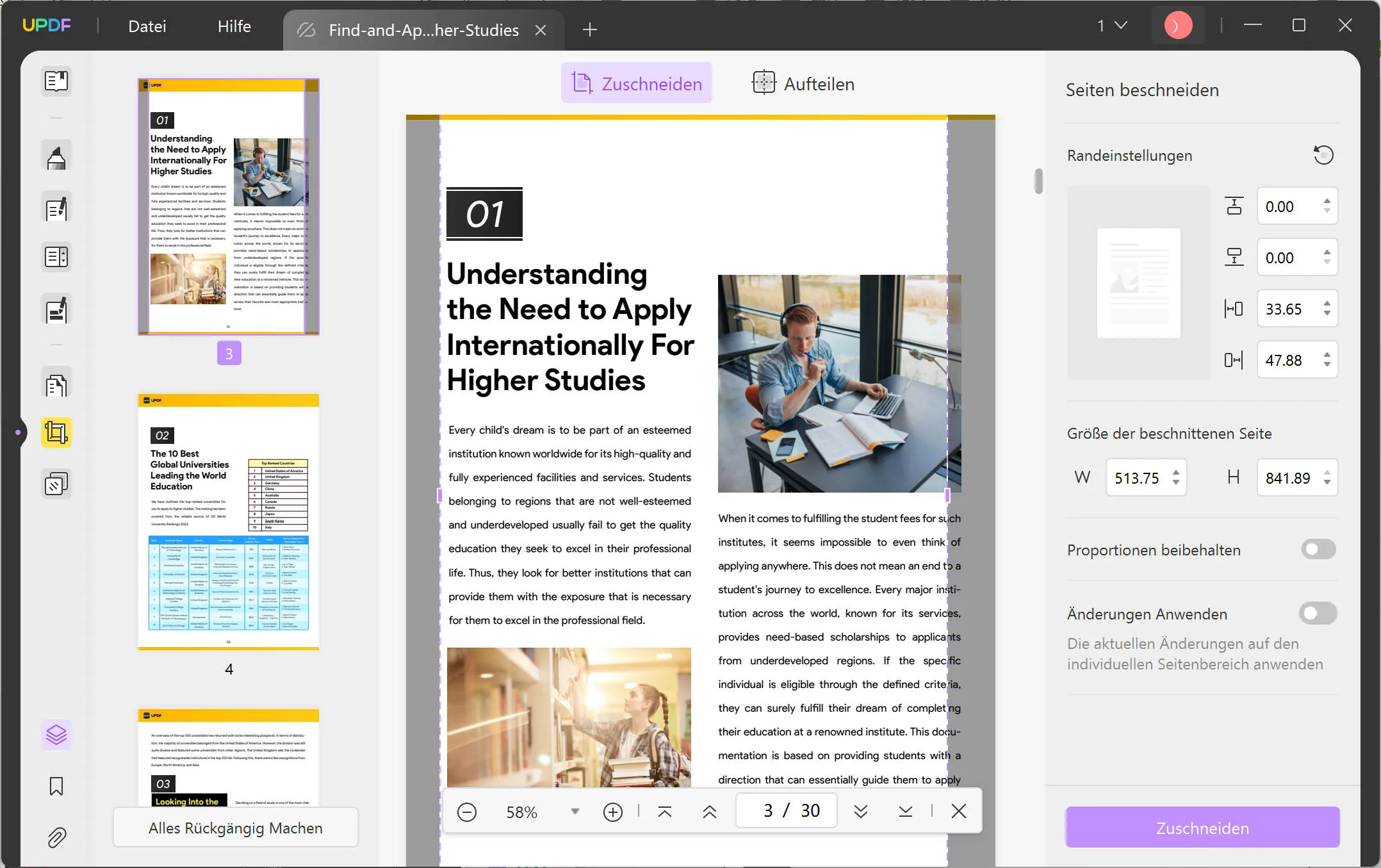Select the page 4 thumbnail
Viewport: 1381px width, 868px height.
229,522
